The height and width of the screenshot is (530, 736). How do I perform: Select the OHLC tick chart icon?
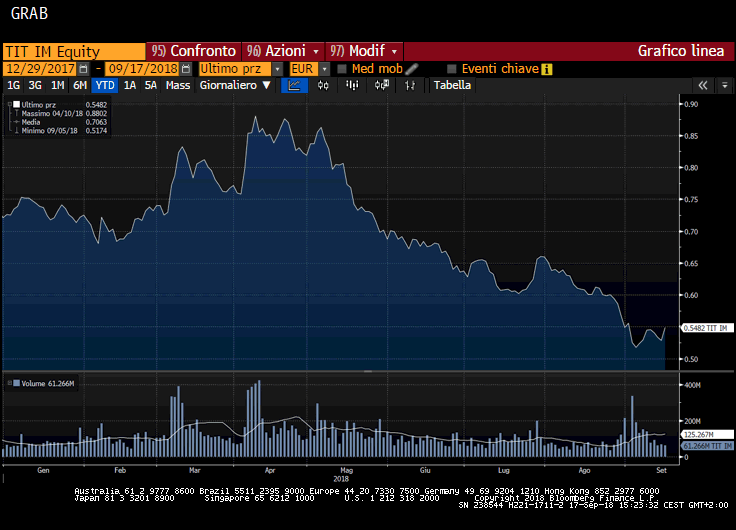(410, 85)
